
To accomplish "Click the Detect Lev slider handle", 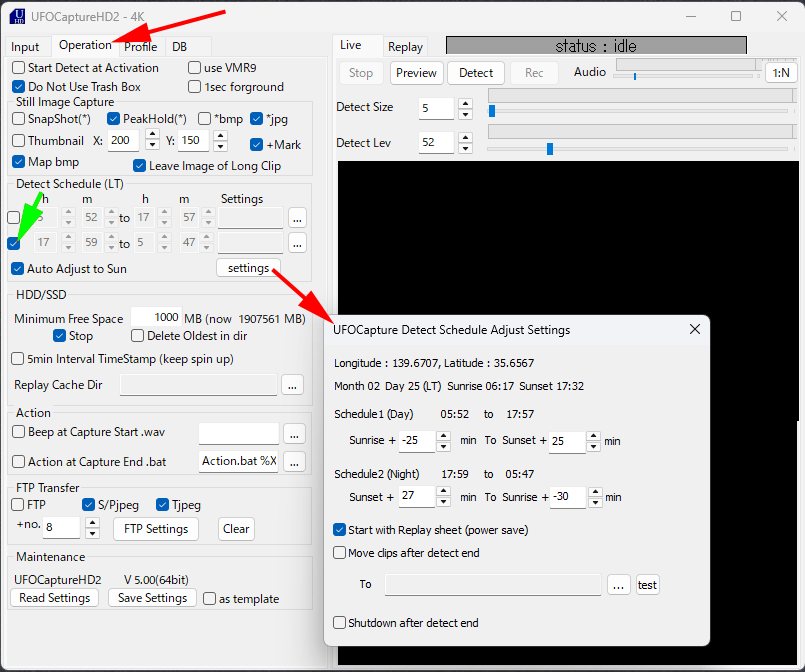I will [x=549, y=149].
